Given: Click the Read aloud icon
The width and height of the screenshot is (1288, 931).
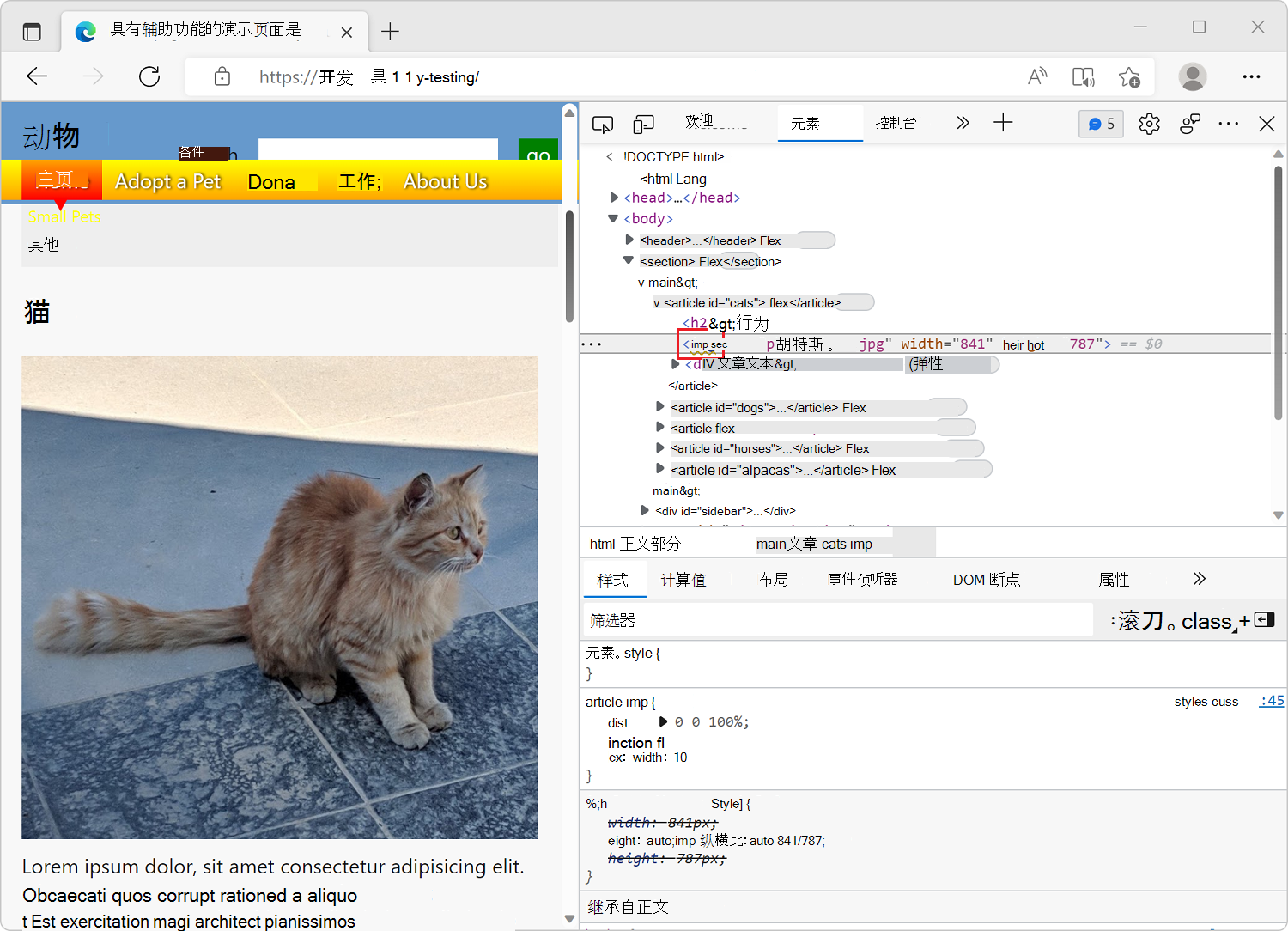Looking at the screenshot, I should pyautogui.click(x=1037, y=76).
